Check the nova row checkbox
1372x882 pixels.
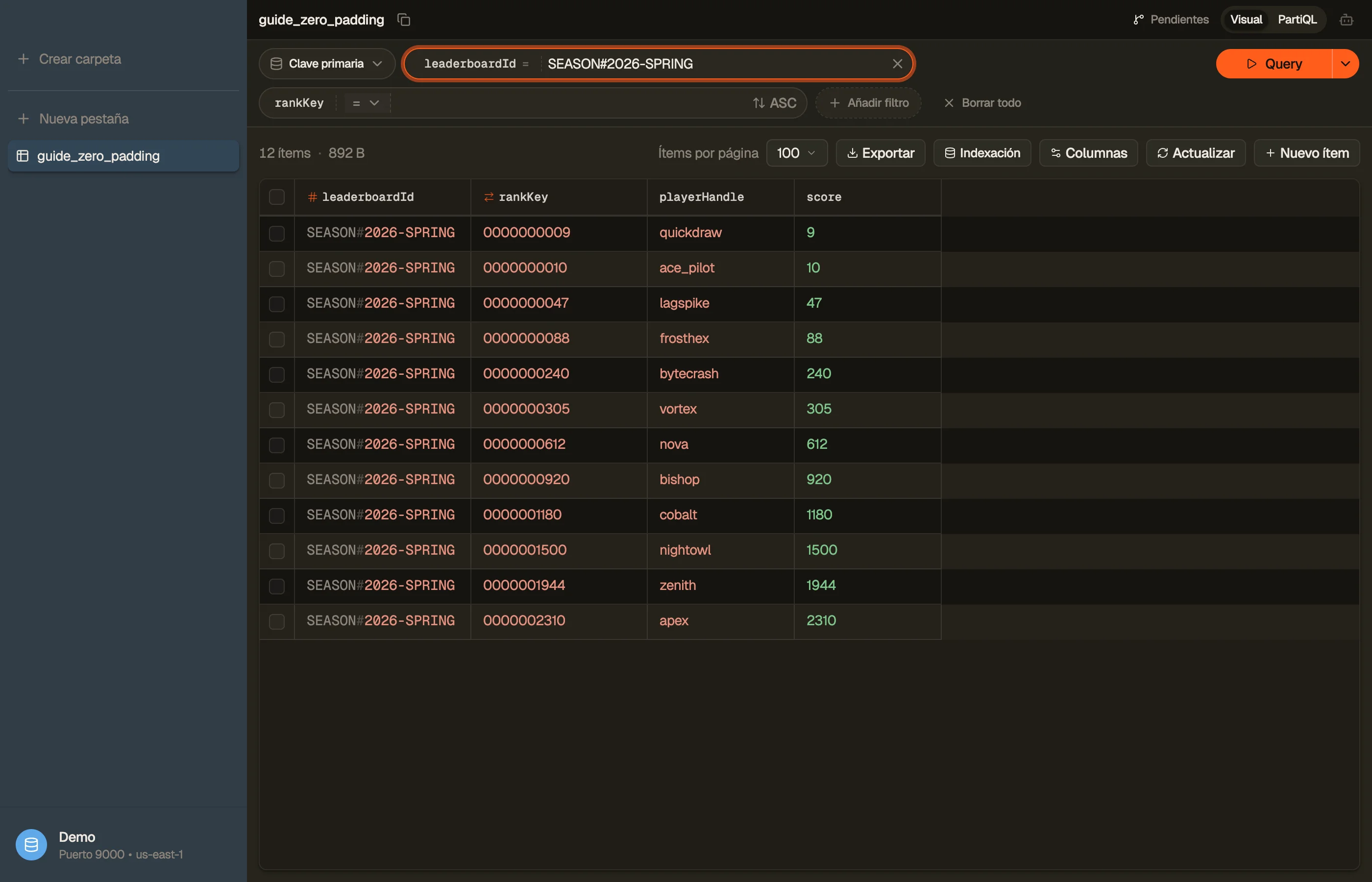(x=276, y=445)
